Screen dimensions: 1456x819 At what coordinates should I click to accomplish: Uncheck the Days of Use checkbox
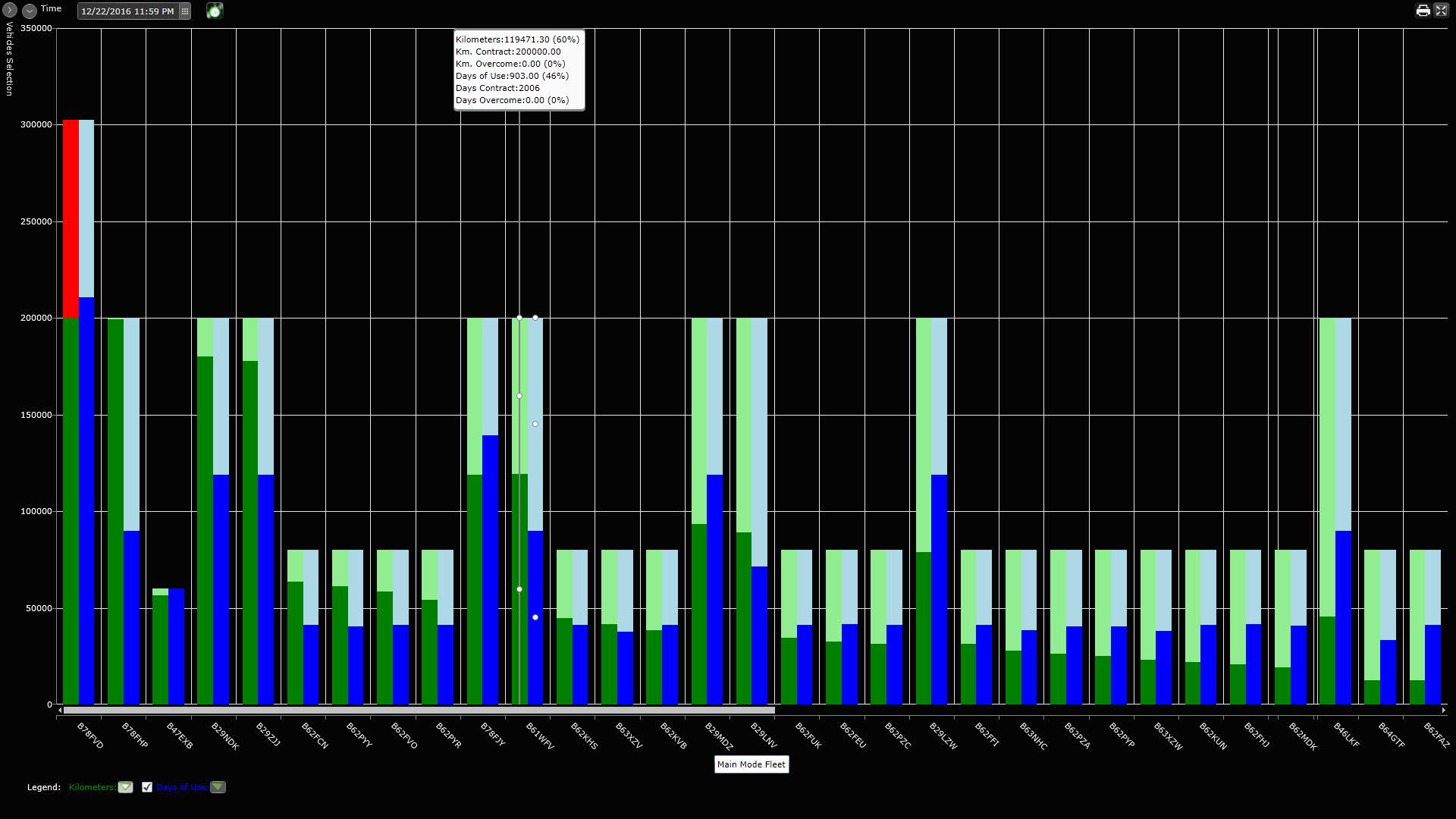pyautogui.click(x=147, y=787)
